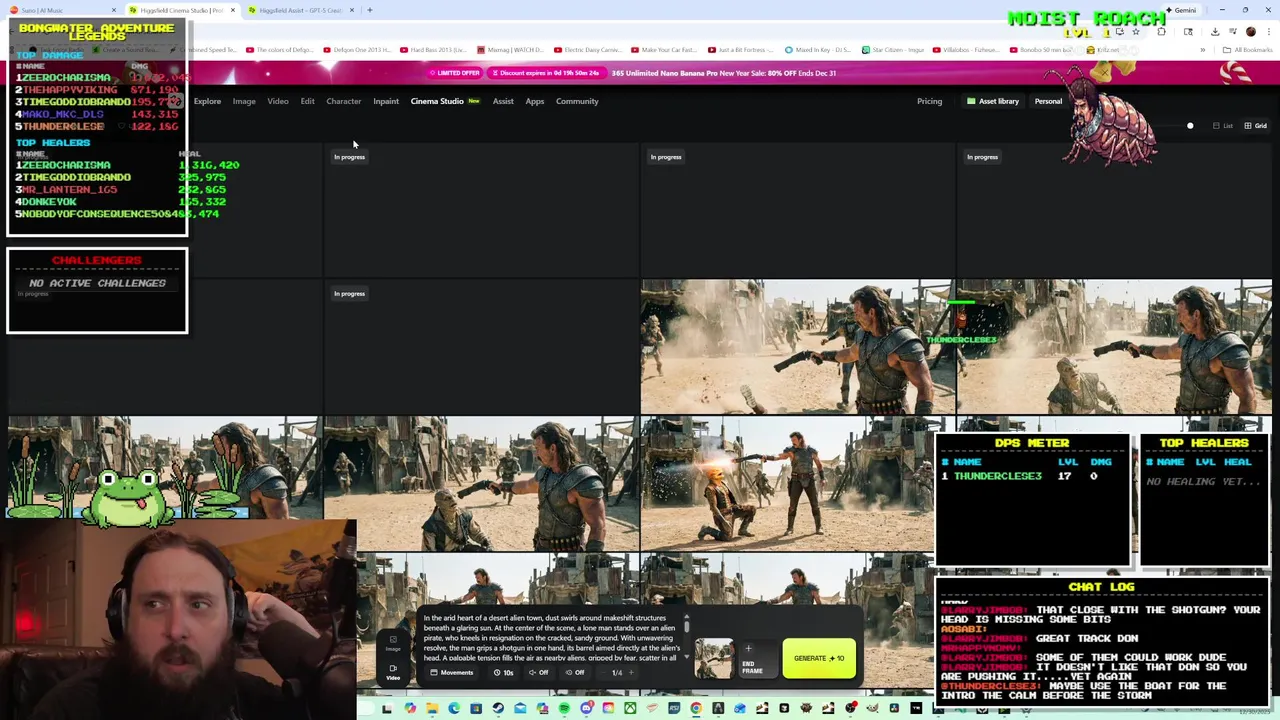Open the Apps menu item
Image resolution: width=1280 pixels, height=720 pixels.
pos(535,101)
